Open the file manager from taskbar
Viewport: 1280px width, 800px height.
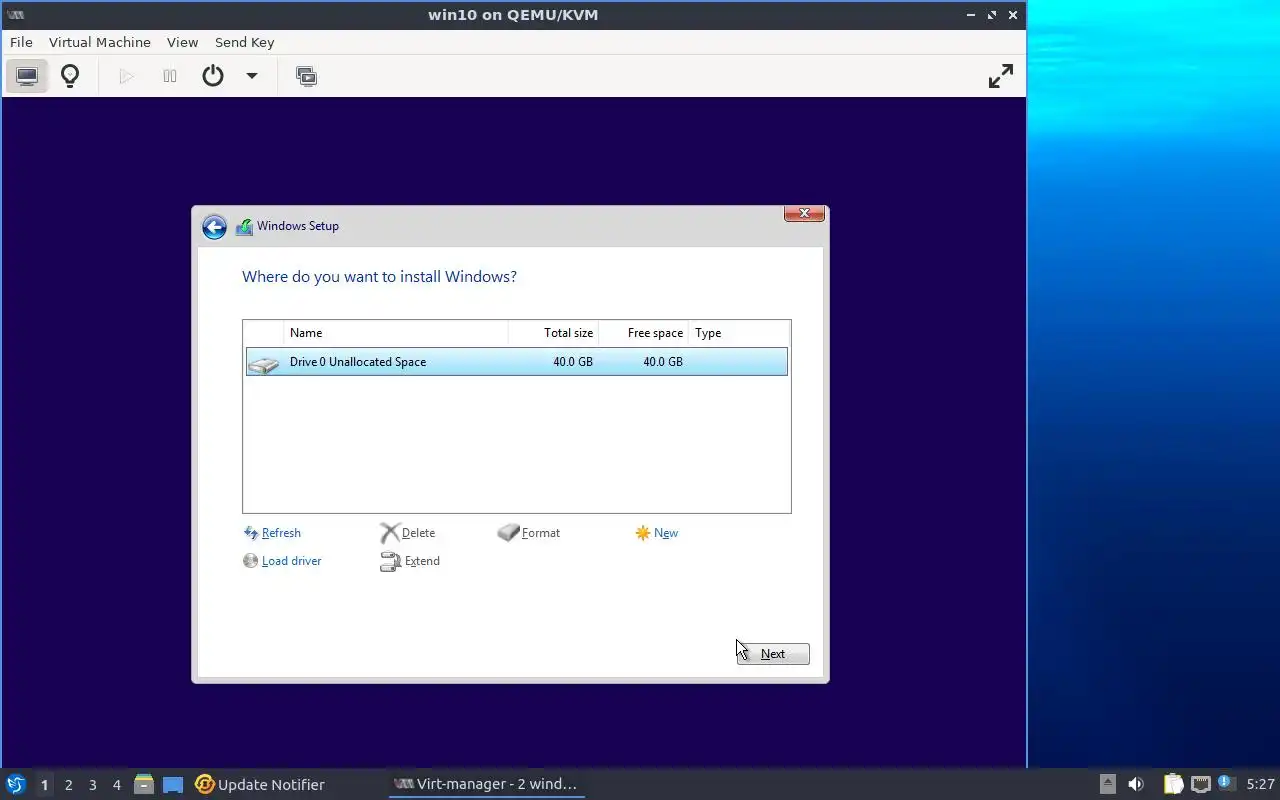(x=144, y=785)
